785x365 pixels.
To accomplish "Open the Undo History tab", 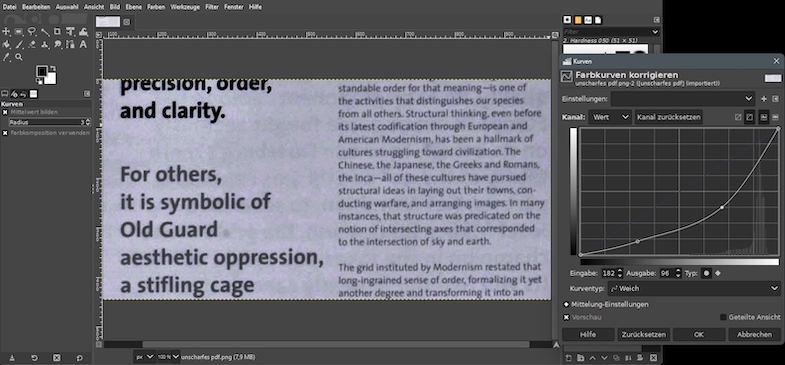I will coord(23,94).
